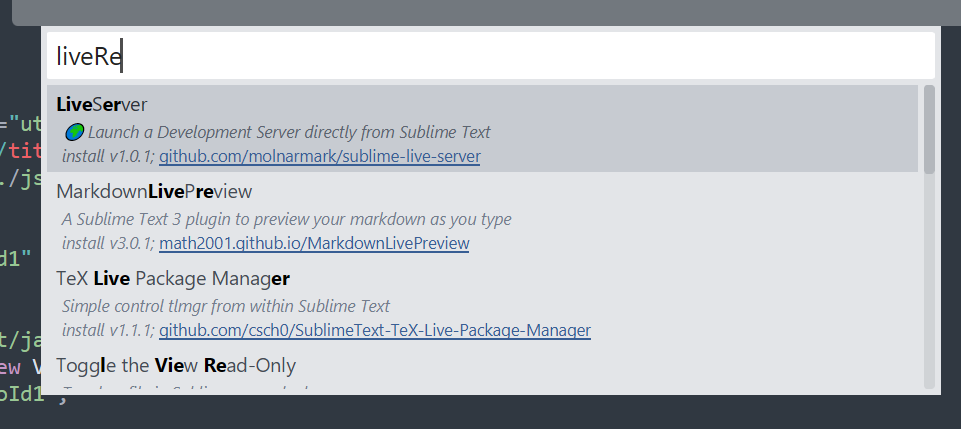The width and height of the screenshot is (961, 429).
Task: Click 'A Sublime Text 3 plugin' description text
Action: tap(287, 219)
